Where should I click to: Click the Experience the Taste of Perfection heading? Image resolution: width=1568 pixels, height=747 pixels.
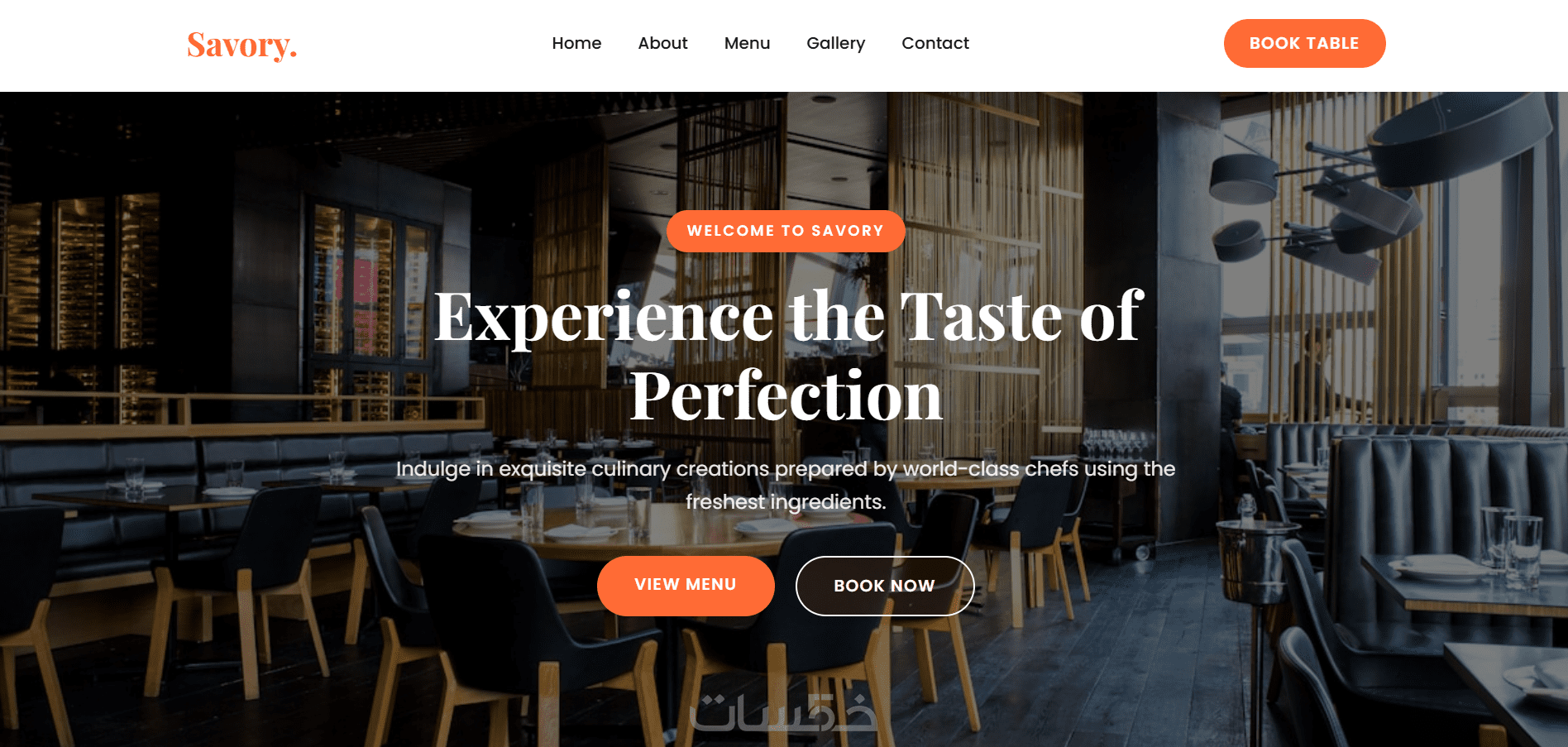tap(787, 355)
